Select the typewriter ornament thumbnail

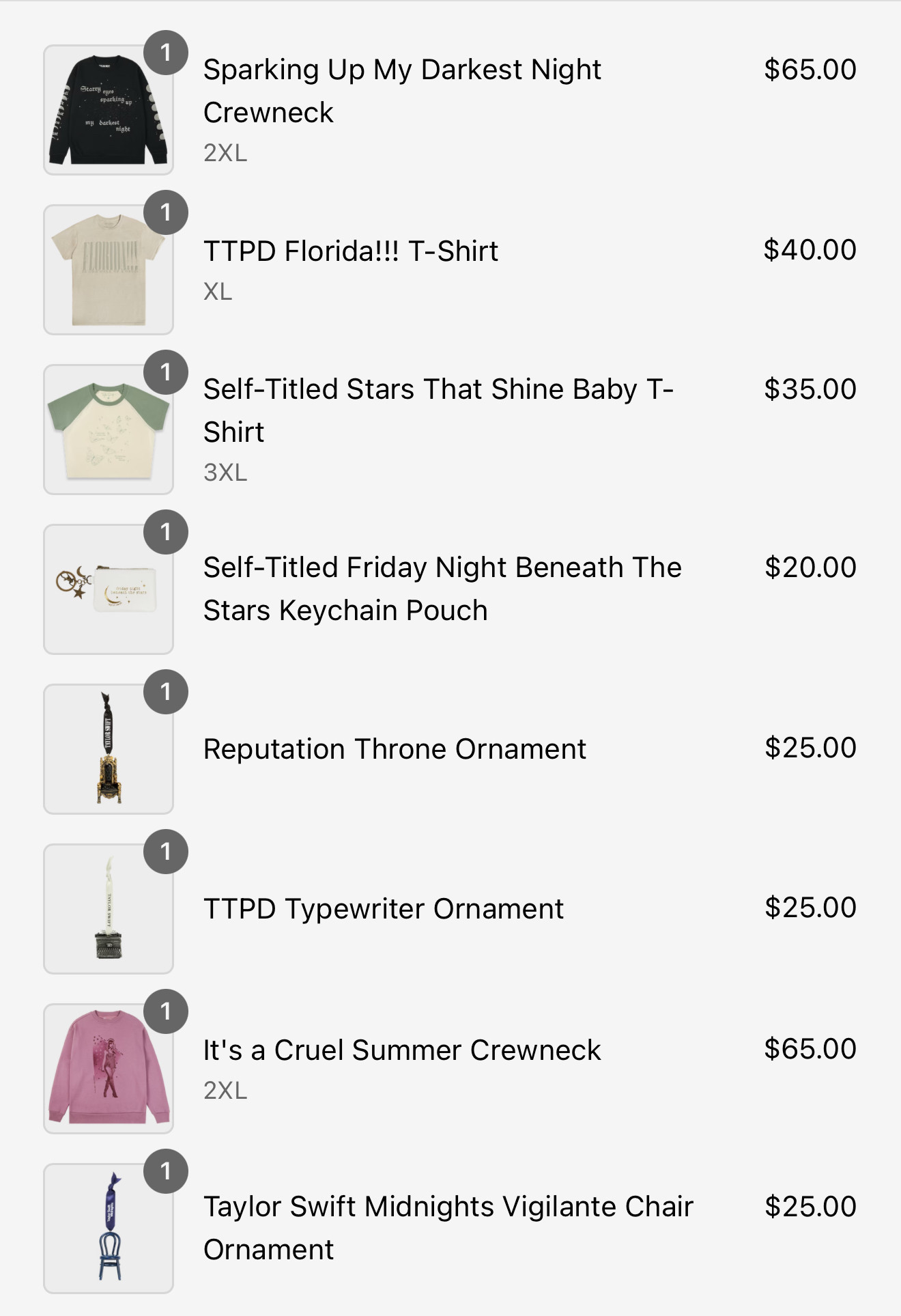pyautogui.click(x=109, y=909)
